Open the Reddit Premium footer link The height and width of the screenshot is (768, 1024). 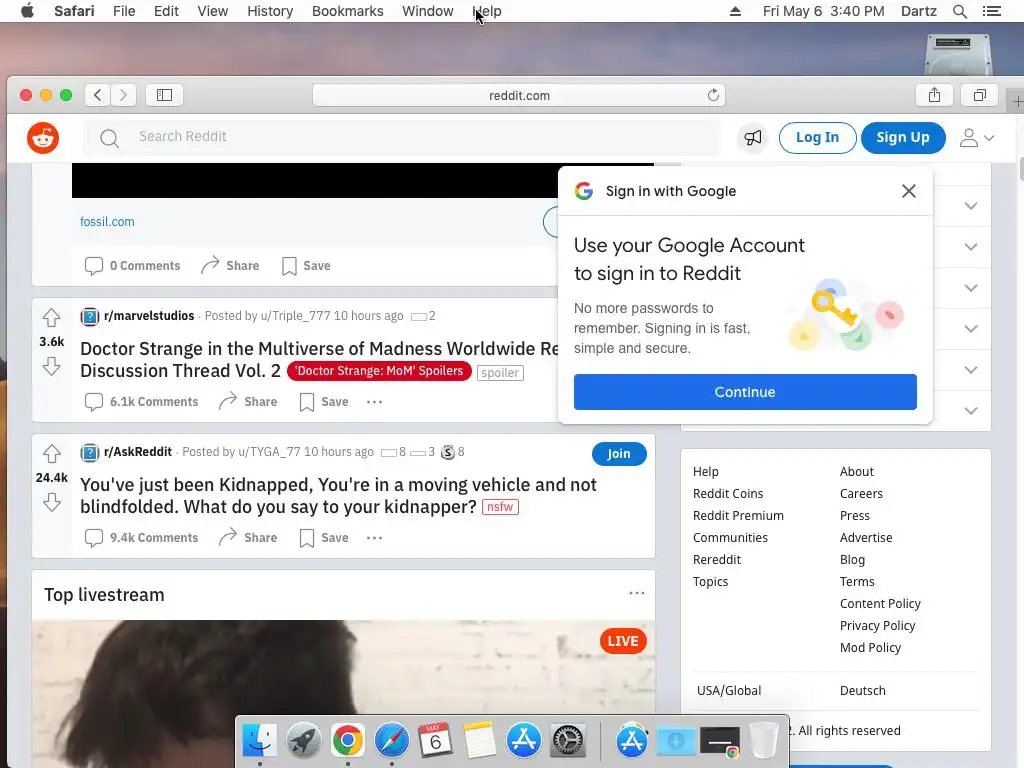click(738, 516)
